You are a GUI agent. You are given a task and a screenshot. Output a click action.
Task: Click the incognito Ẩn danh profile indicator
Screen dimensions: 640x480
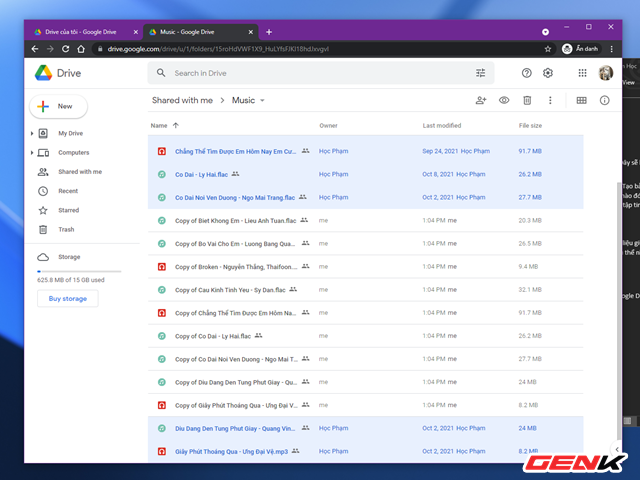[580, 49]
